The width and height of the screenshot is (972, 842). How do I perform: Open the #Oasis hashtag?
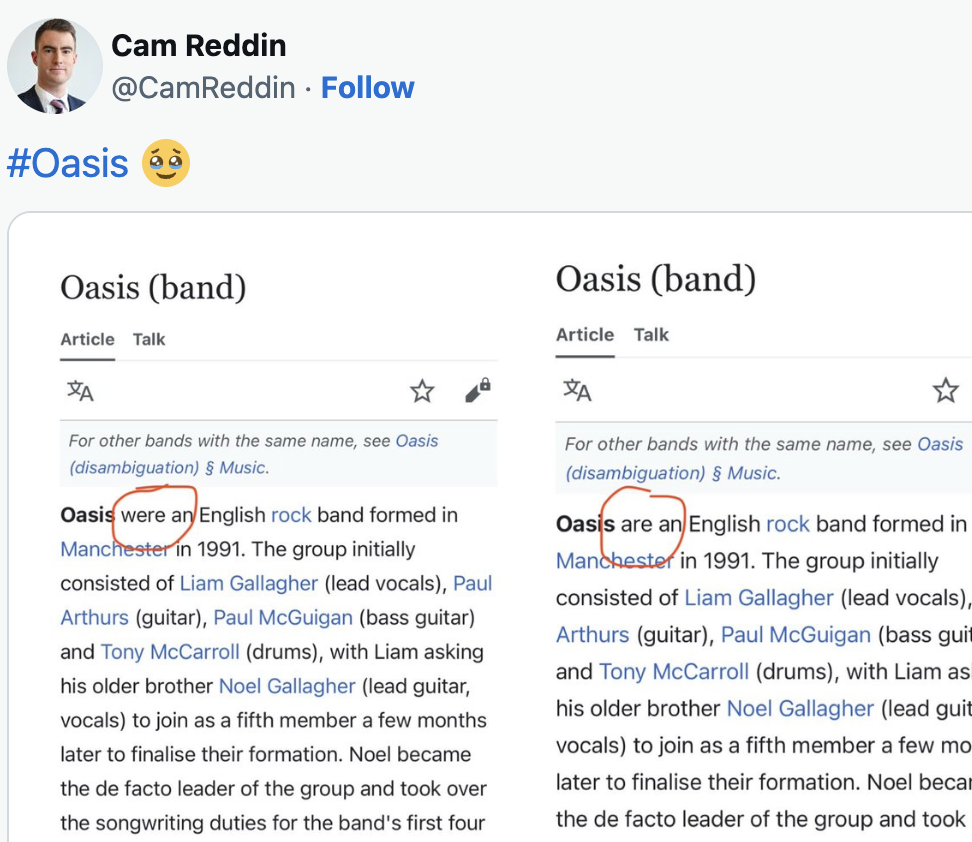[68, 163]
